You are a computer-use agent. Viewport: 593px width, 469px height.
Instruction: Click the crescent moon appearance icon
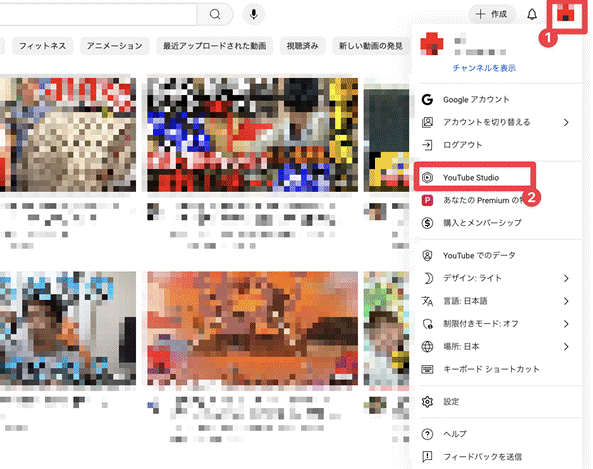coord(427,278)
